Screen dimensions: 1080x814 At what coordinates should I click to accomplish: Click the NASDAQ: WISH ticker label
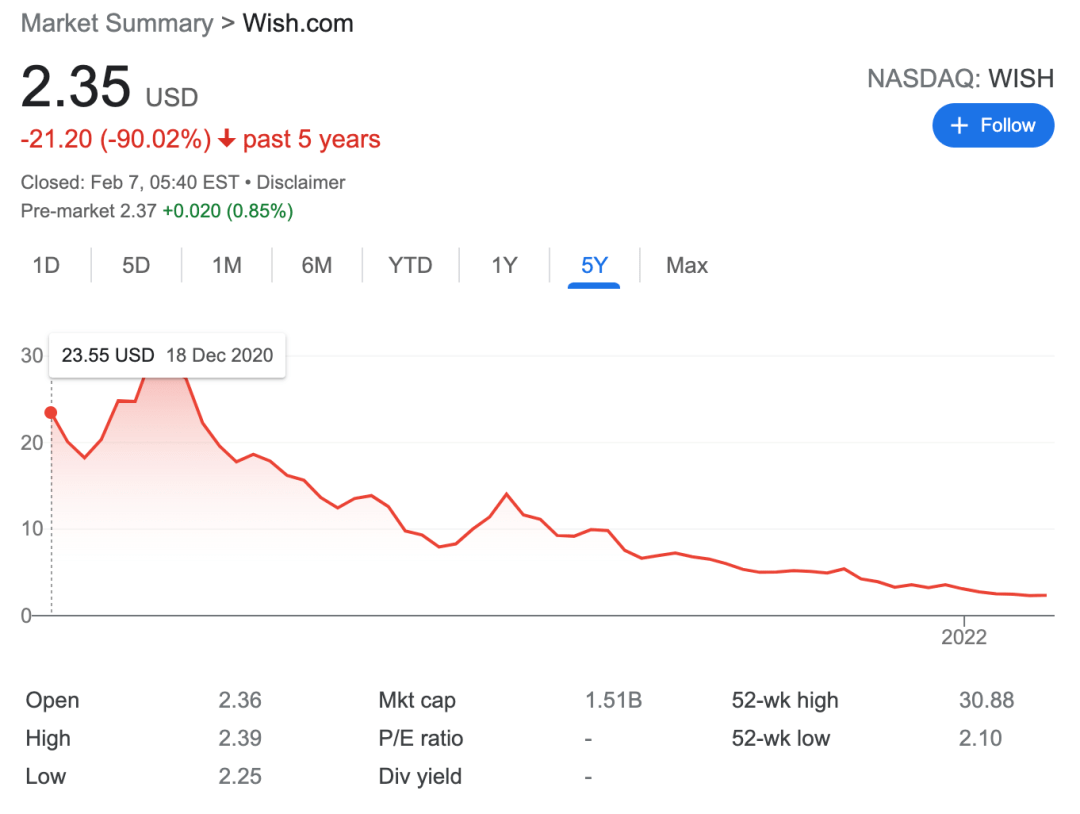click(x=960, y=78)
